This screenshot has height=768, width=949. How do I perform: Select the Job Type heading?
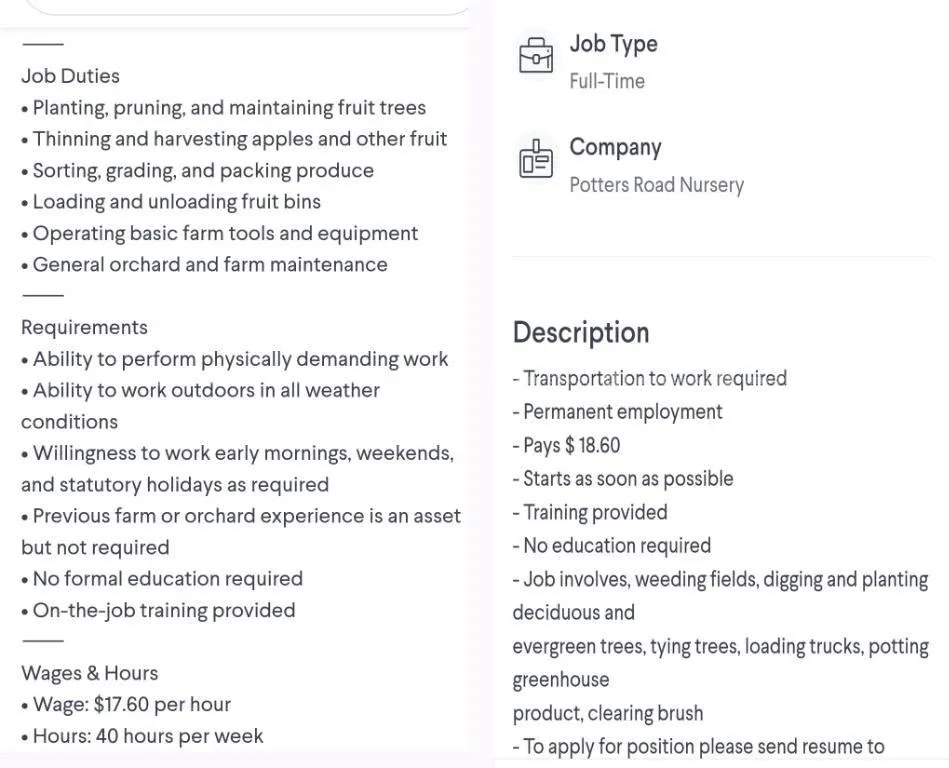click(x=613, y=44)
